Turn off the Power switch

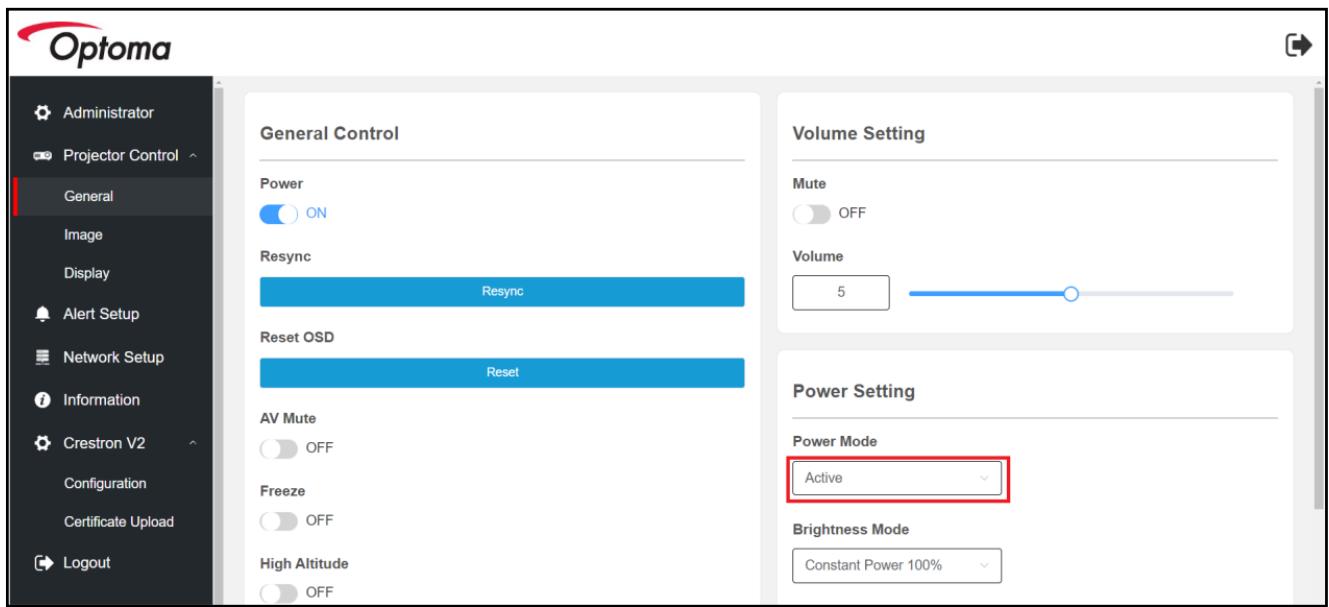pyautogui.click(x=277, y=213)
